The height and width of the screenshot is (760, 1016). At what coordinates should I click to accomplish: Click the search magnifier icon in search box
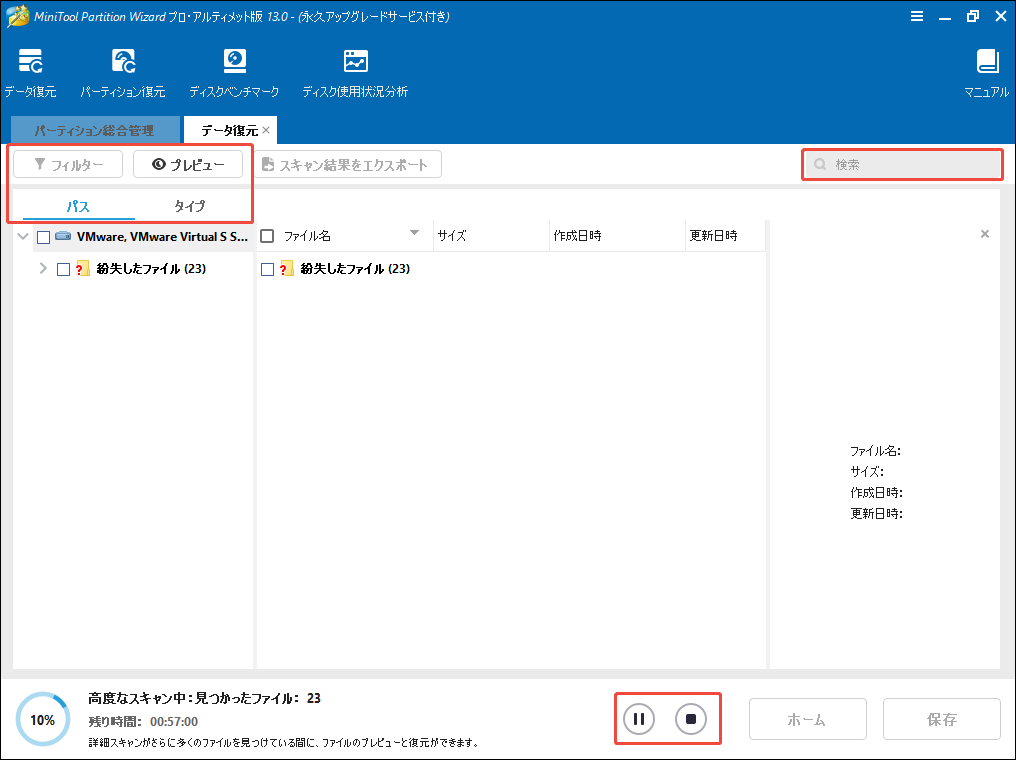[819, 164]
